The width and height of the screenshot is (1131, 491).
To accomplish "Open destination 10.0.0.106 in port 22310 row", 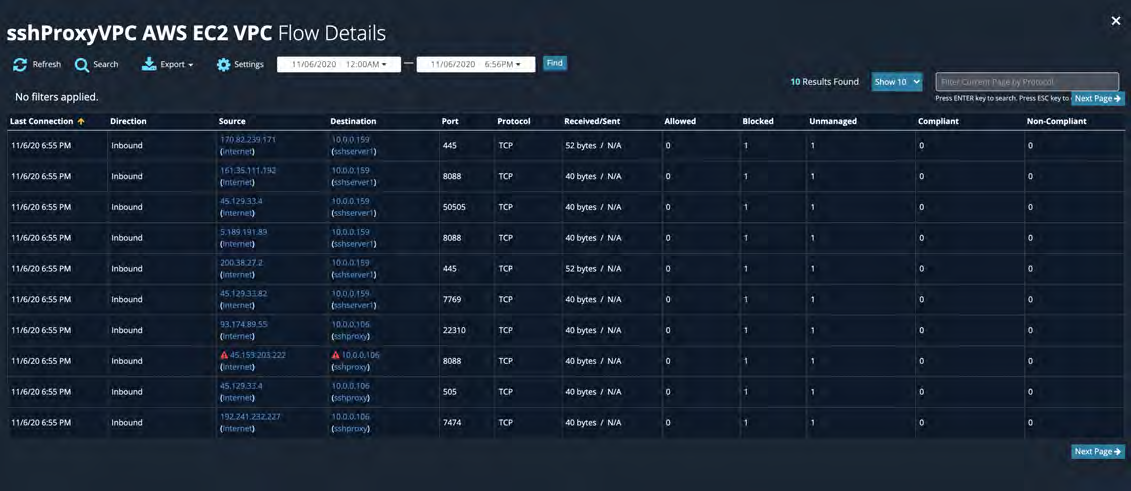I will tap(351, 324).
